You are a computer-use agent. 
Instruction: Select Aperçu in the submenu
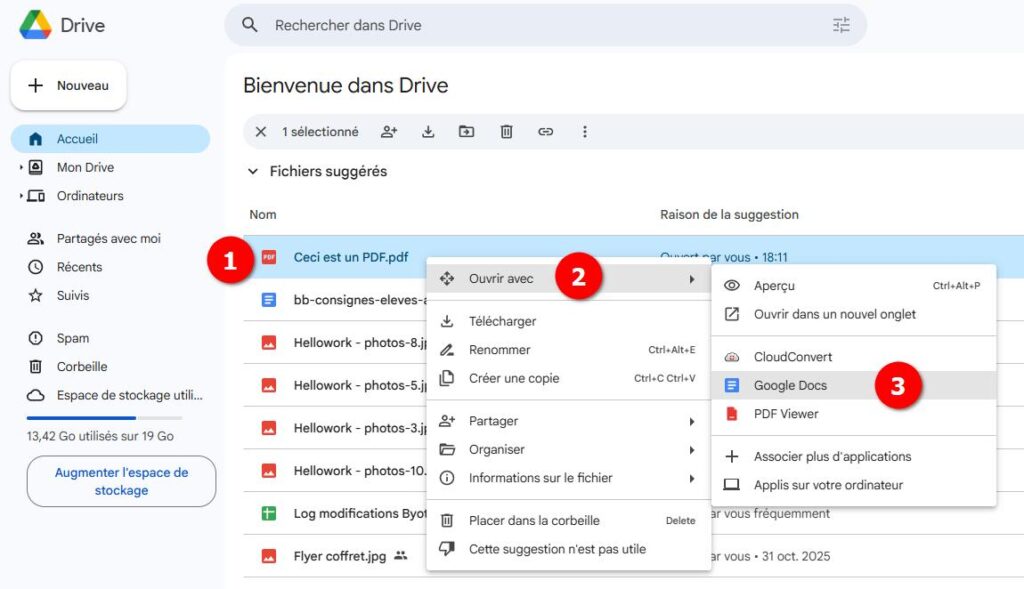[x=854, y=285]
